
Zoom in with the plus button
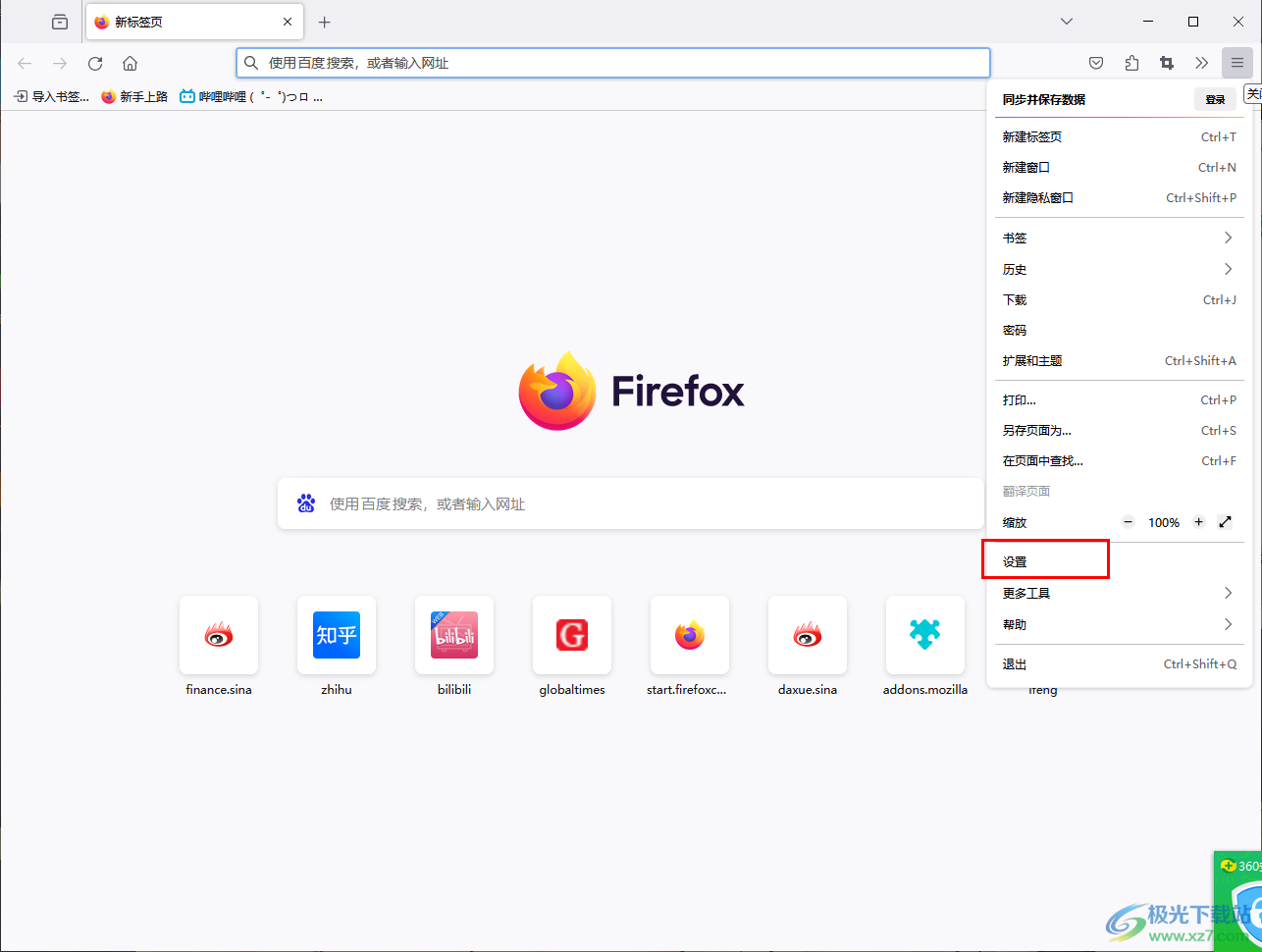1198,522
